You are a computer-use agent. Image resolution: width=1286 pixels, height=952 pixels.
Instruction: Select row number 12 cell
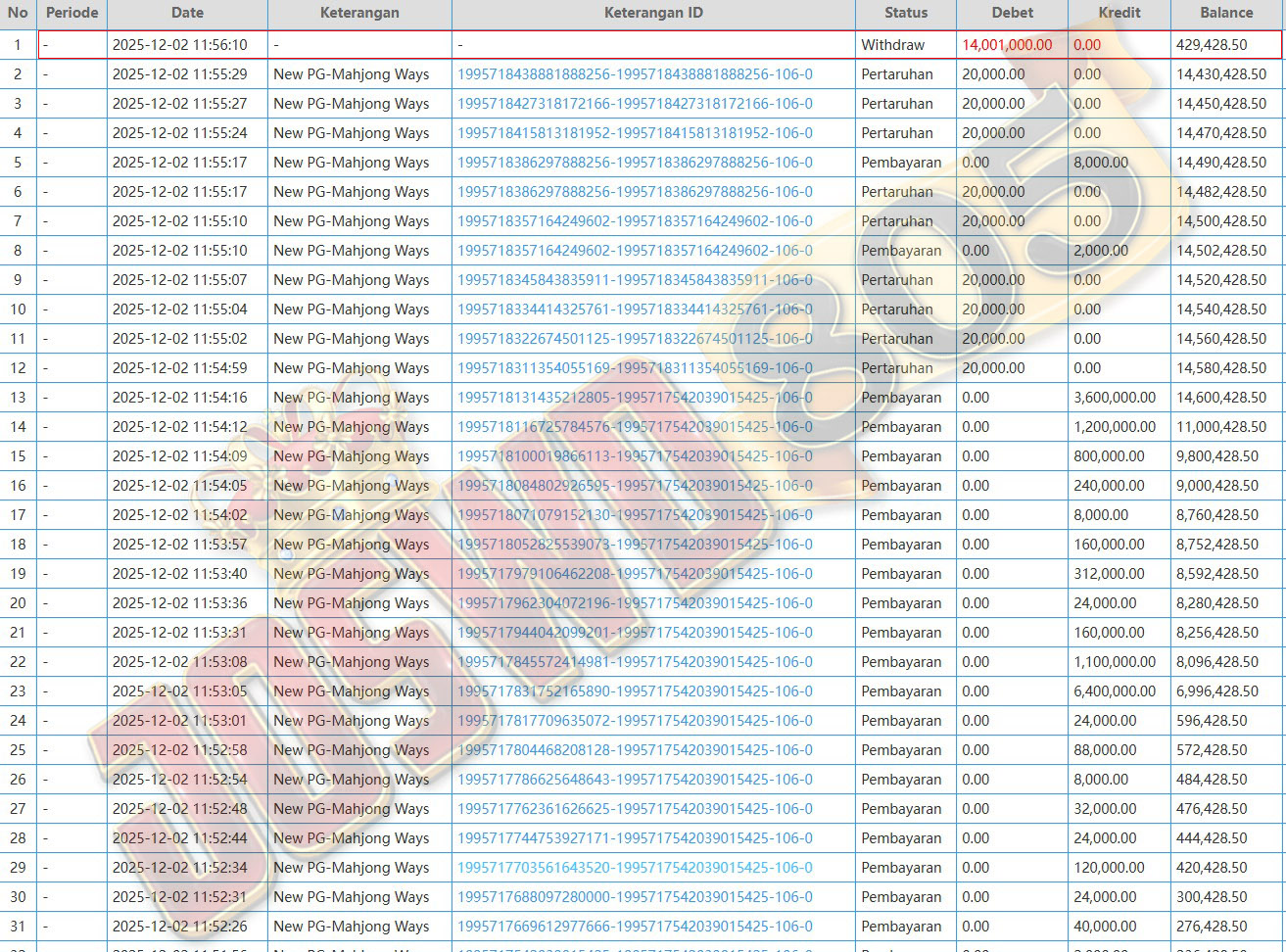point(18,368)
